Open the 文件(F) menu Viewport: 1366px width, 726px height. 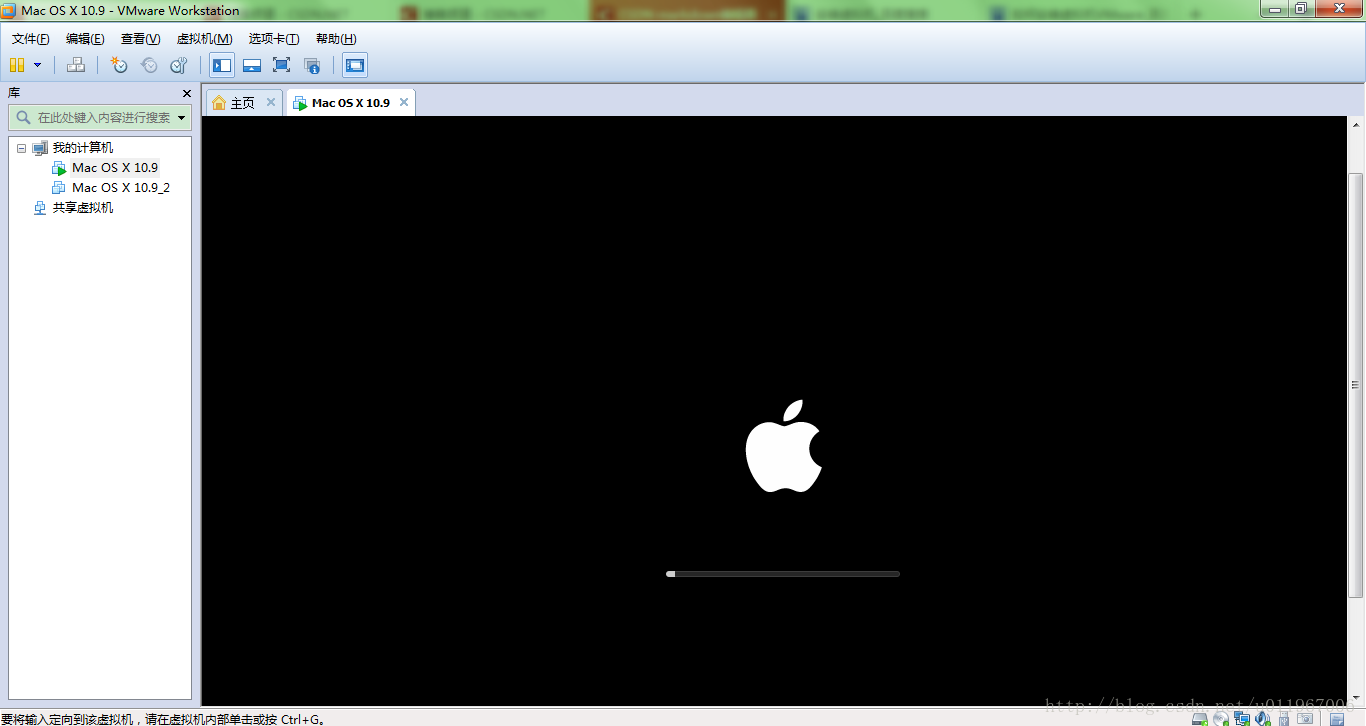coord(31,39)
